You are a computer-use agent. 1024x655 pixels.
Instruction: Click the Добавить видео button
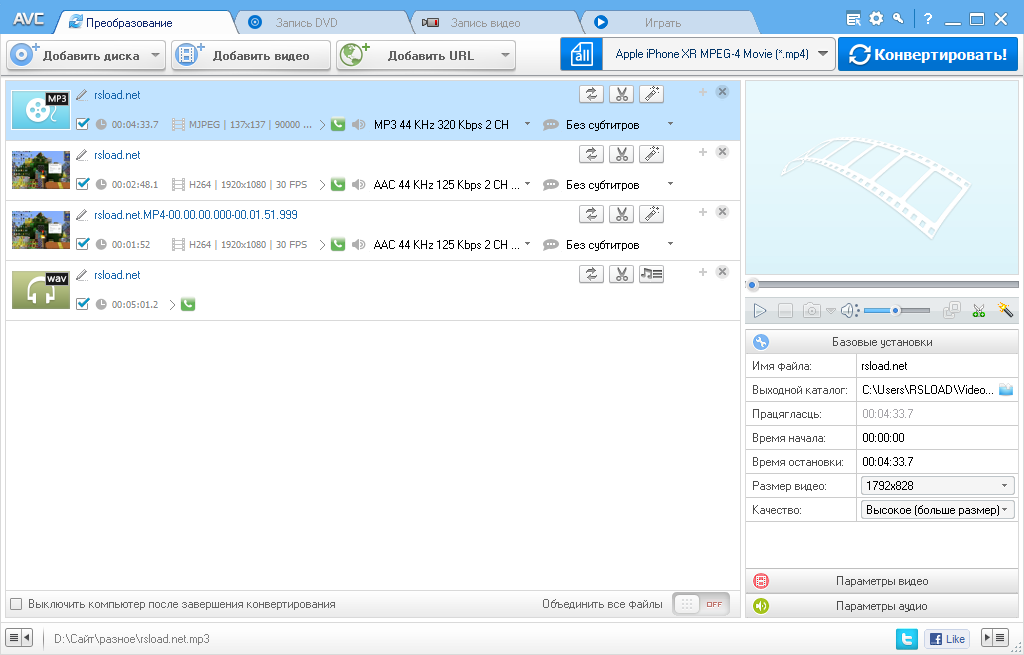[251, 56]
